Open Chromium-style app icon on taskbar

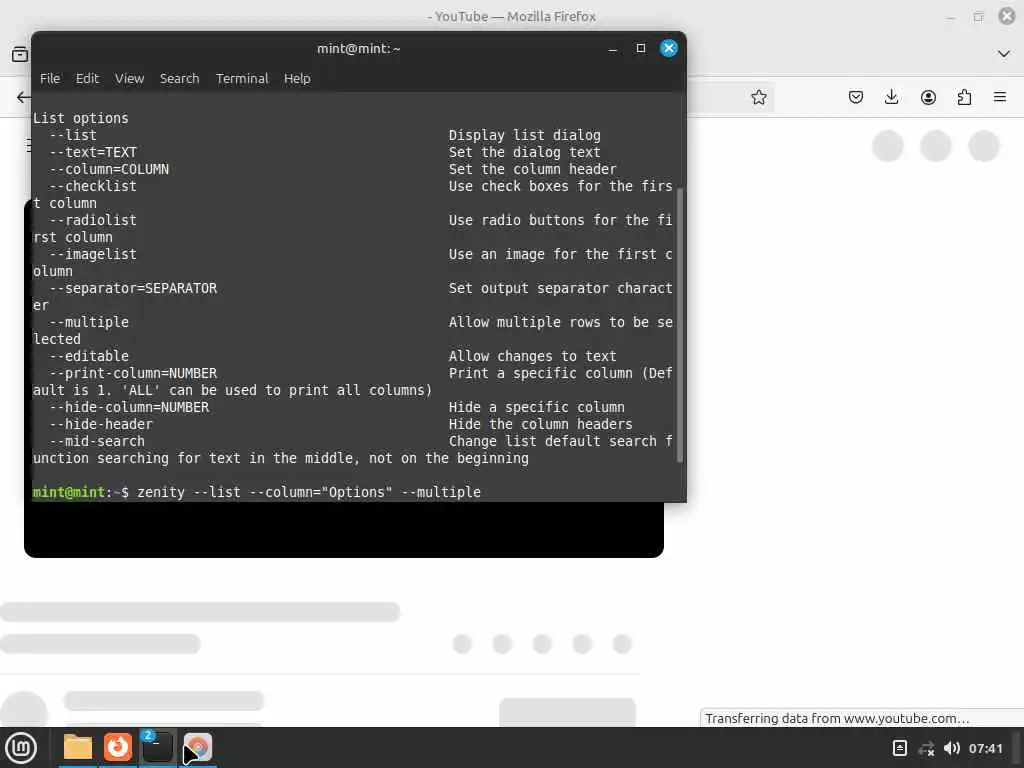[198, 747]
